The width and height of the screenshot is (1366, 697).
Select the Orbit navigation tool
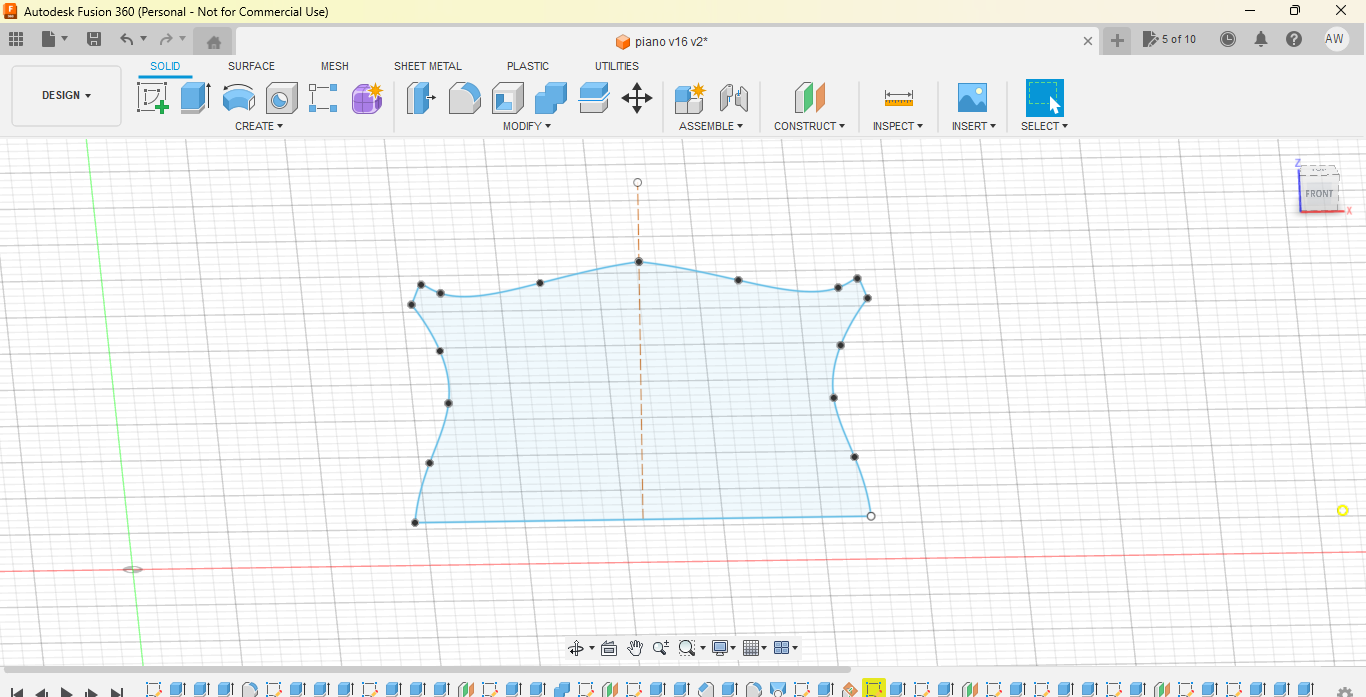click(576, 648)
